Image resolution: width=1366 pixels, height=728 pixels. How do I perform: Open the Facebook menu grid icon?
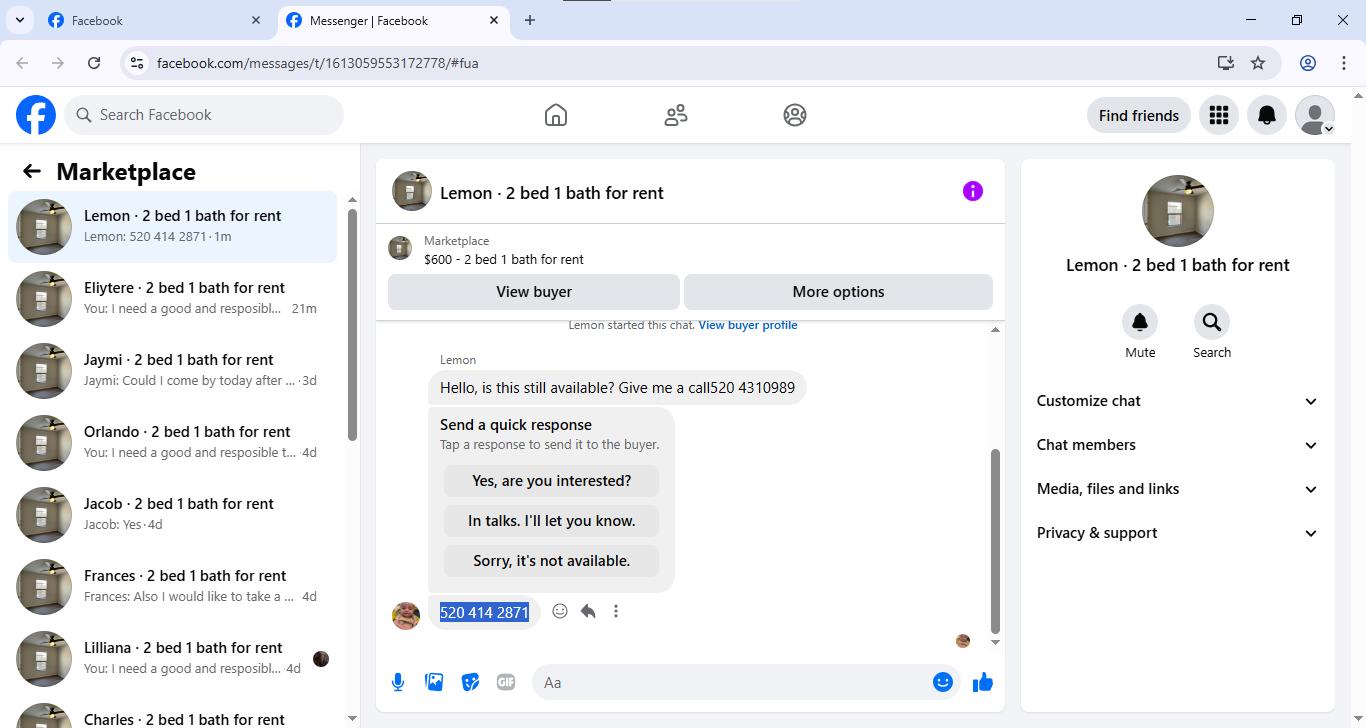tap(1218, 115)
